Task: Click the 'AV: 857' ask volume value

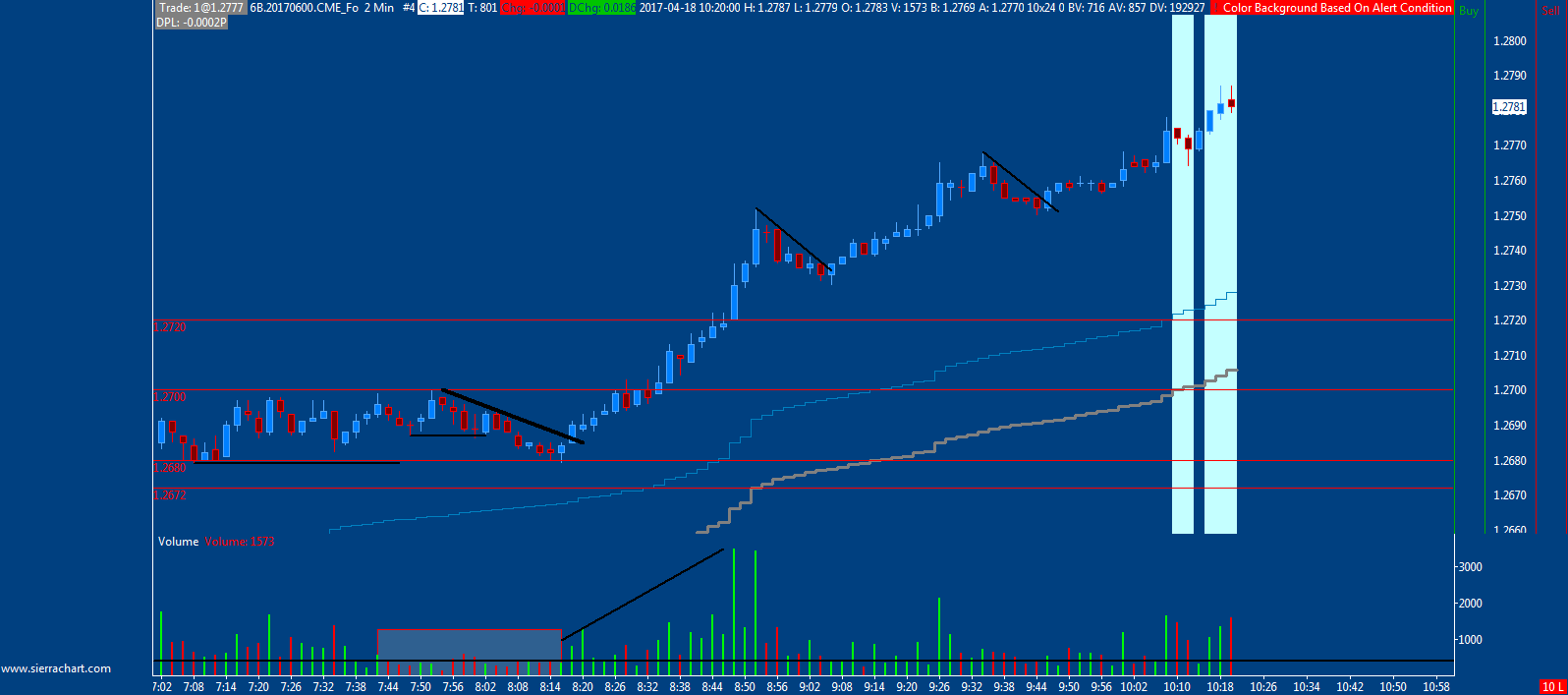Action: point(1127,8)
